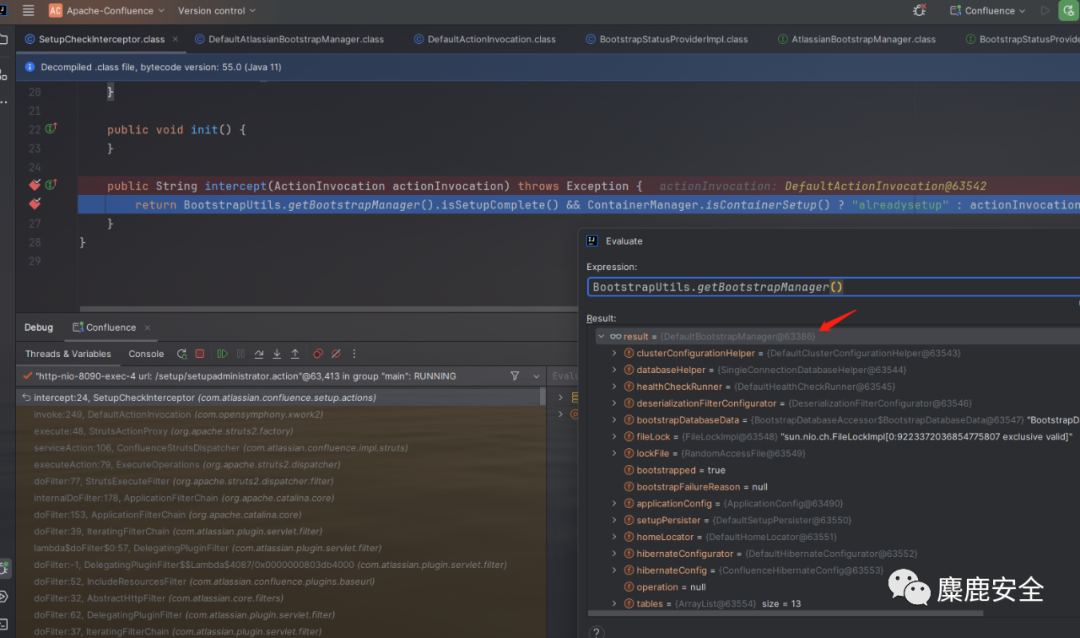Select the doFilter:77 StrutsExecuteFilter frame

280,481
